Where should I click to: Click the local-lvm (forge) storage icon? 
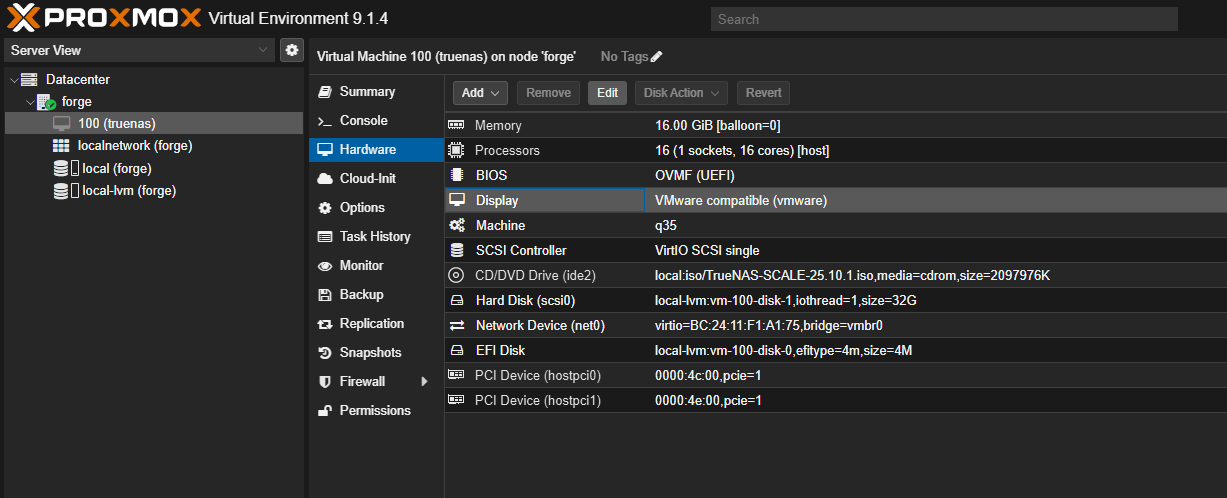click(x=61, y=191)
